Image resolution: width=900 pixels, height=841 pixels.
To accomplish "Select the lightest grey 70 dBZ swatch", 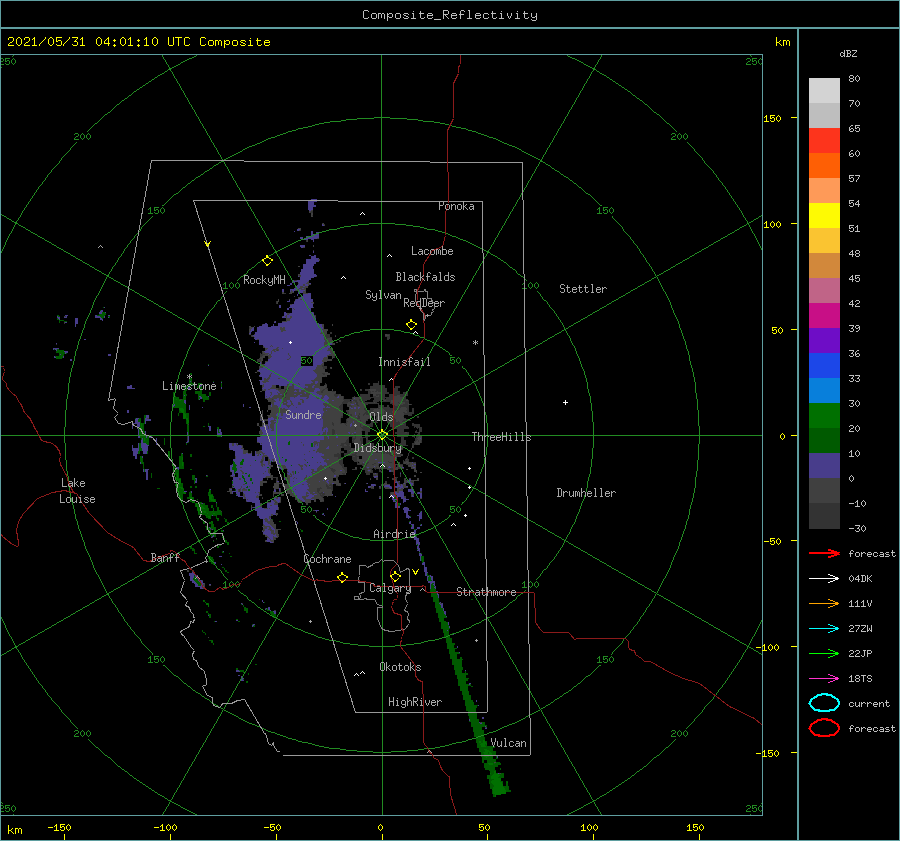I will coord(824,91).
